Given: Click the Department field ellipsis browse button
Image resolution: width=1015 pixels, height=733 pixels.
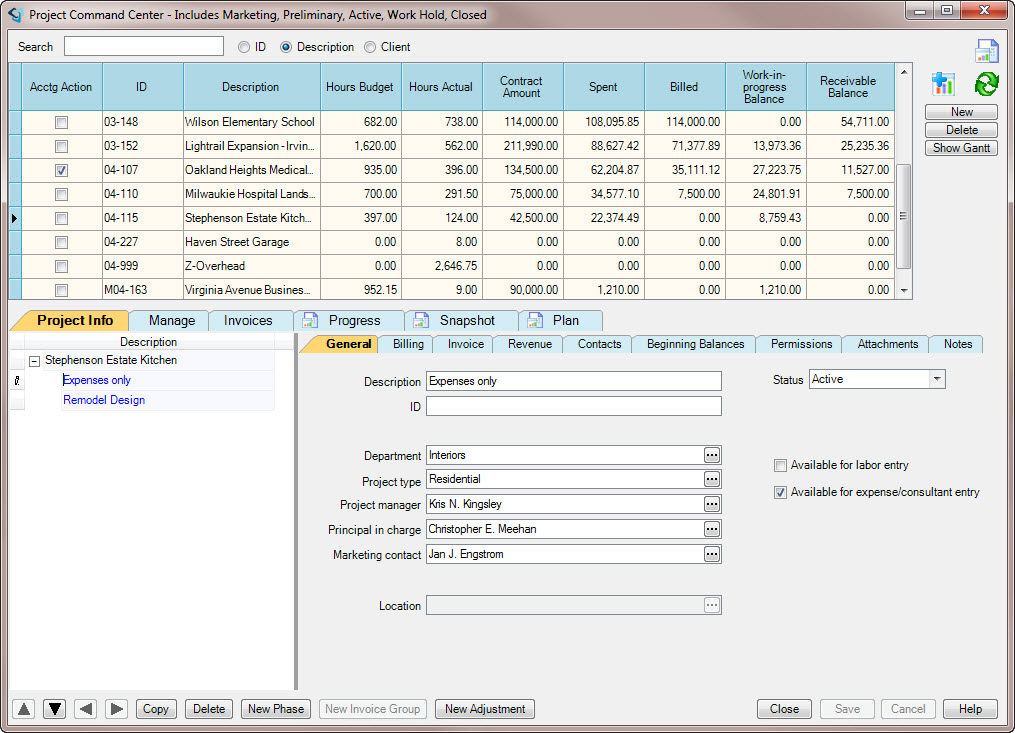Looking at the screenshot, I should (711, 455).
